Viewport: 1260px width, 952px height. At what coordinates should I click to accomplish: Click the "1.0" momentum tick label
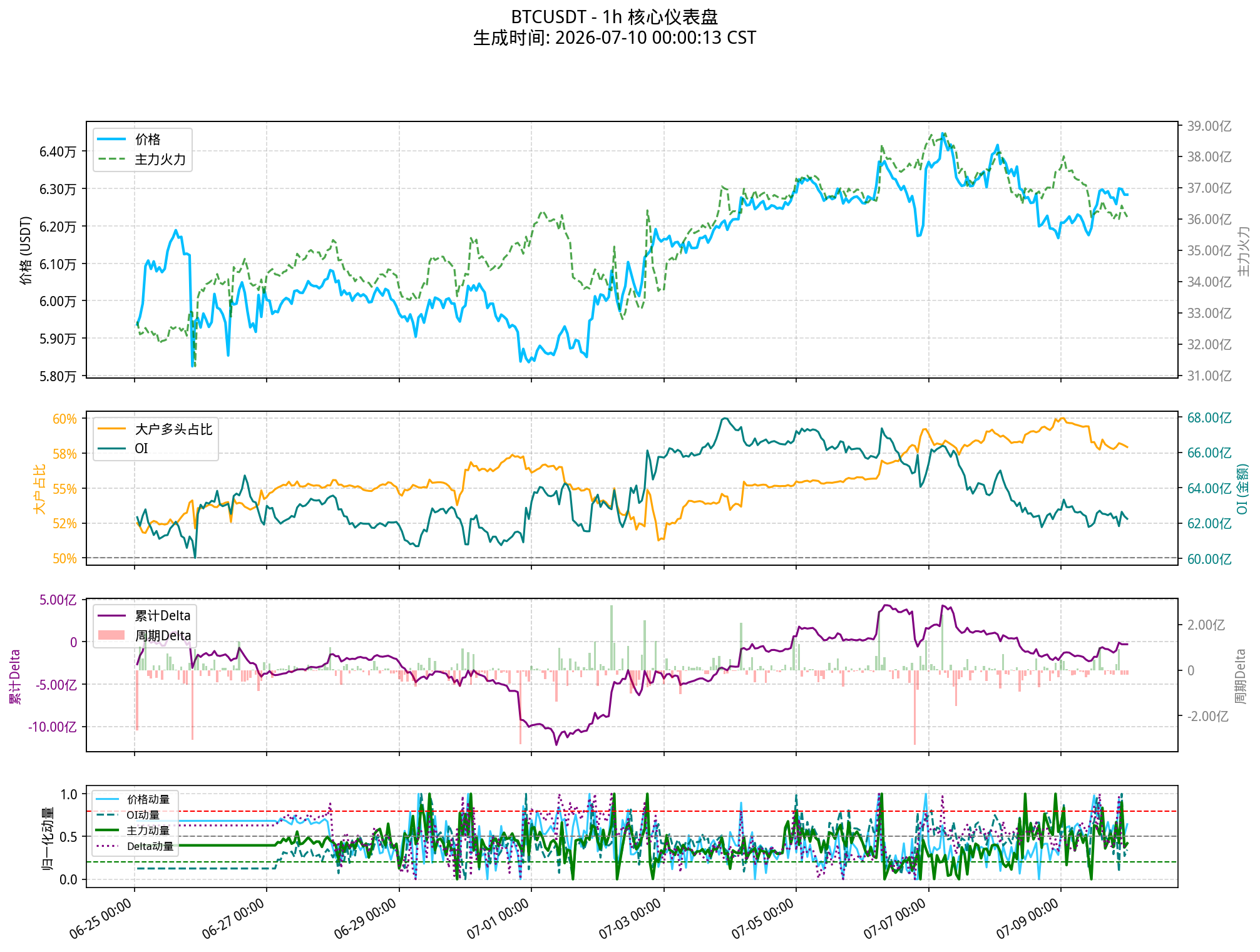[x=69, y=795]
